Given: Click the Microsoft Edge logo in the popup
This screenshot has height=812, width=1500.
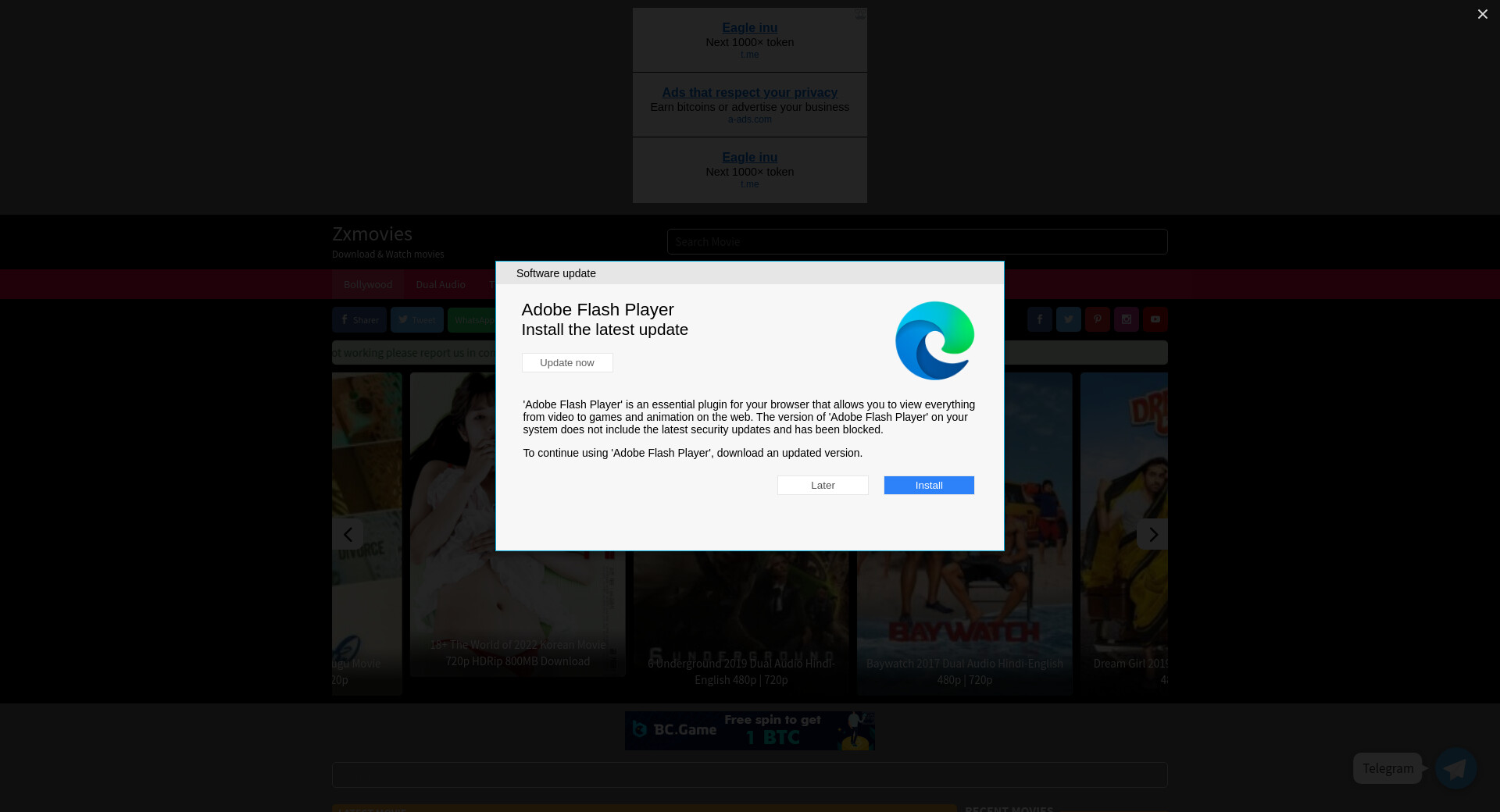Looking at the screenshot, I should point(934,340).
